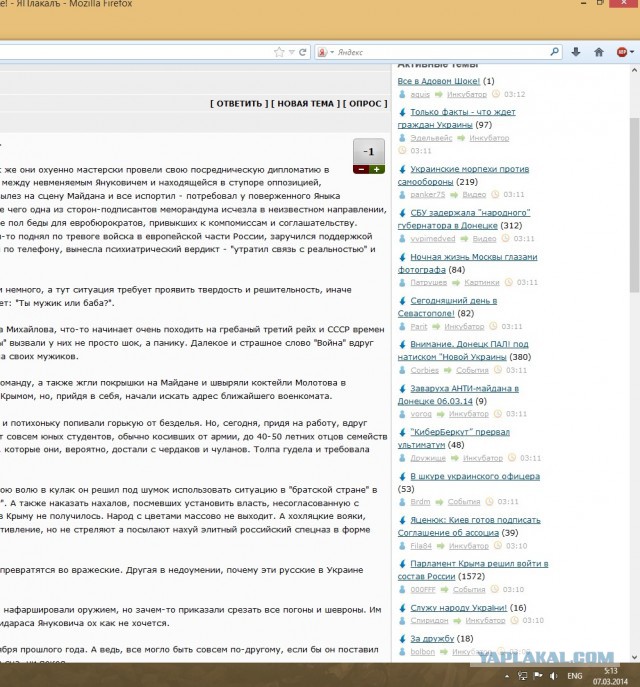Open topic Все в Адовом Шоке!
The image size is (640, 687).
click(438, 81)
